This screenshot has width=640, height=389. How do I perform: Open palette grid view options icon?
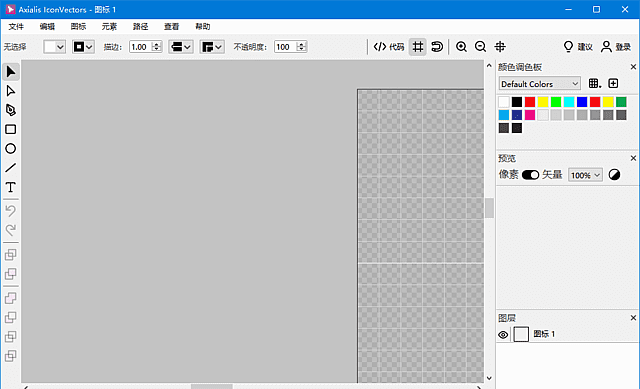click(594, 84)
